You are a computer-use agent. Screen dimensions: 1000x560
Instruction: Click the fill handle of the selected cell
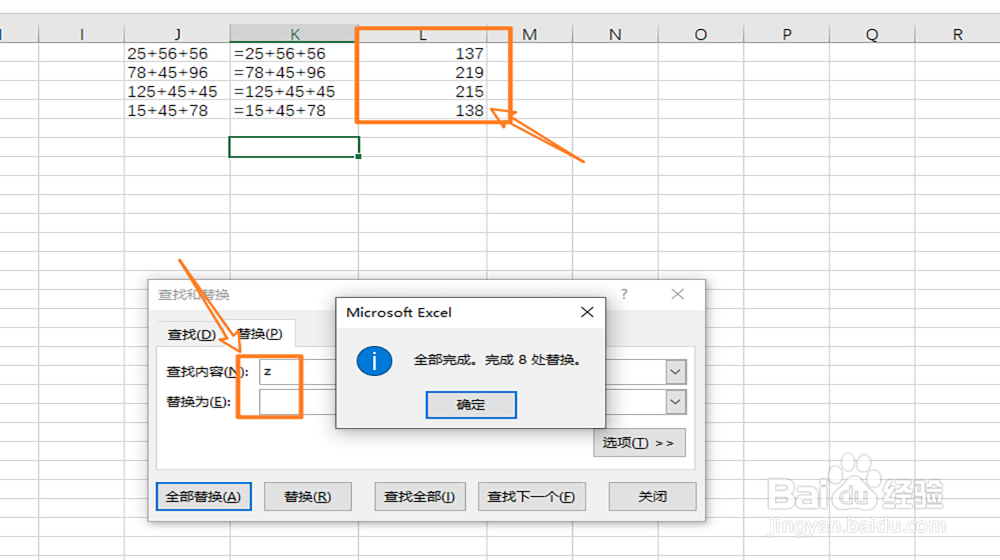(358, 156)
